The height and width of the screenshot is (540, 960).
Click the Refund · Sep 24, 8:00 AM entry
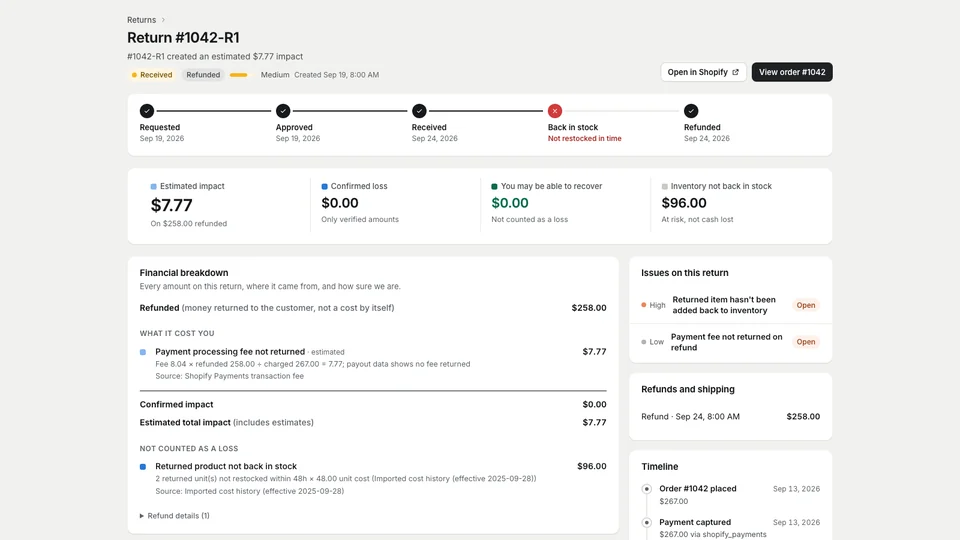pyautogui.click(x=730, y=416)
